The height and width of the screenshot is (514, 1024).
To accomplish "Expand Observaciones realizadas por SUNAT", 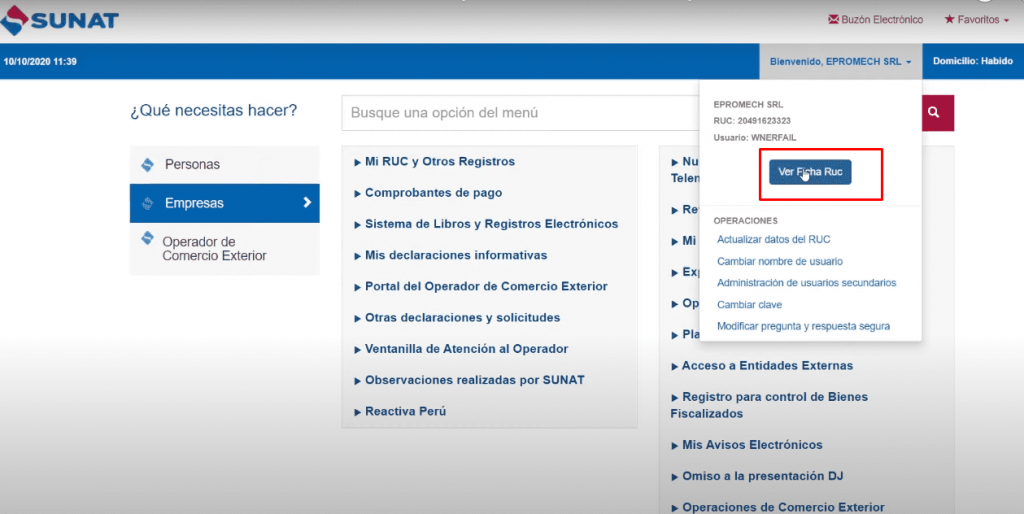I will pyautogui.click(x=469, y=380).
